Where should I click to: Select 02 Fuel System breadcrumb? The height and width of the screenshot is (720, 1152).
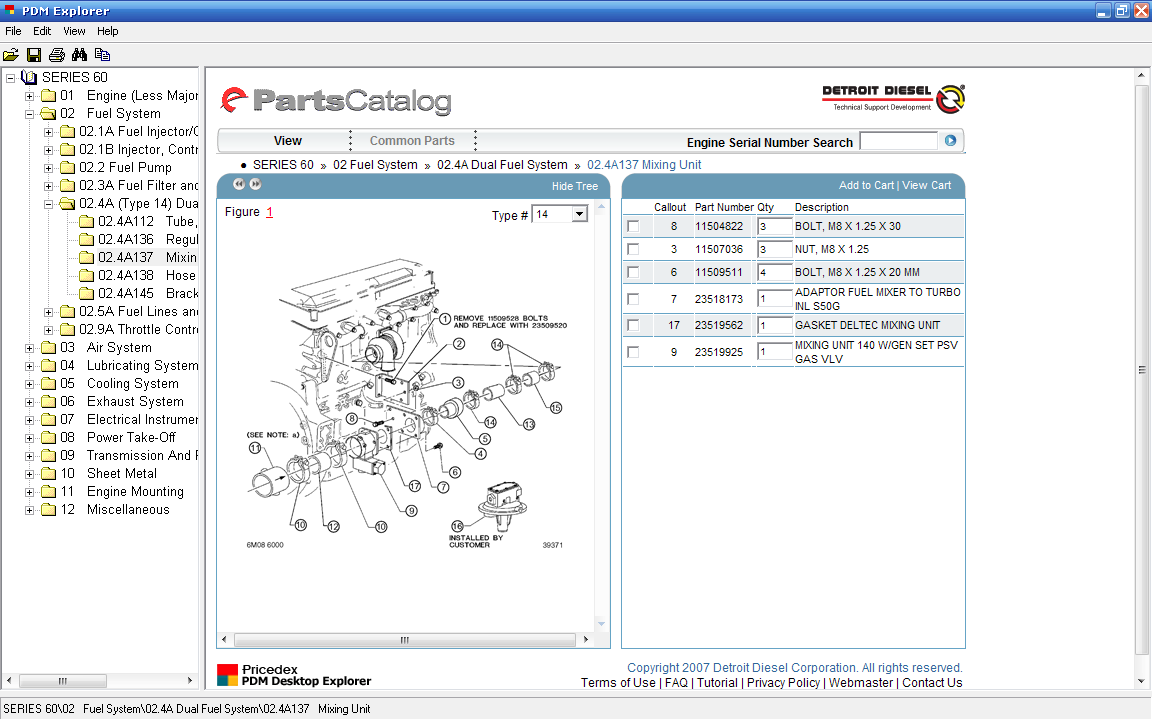coord(375,165)
